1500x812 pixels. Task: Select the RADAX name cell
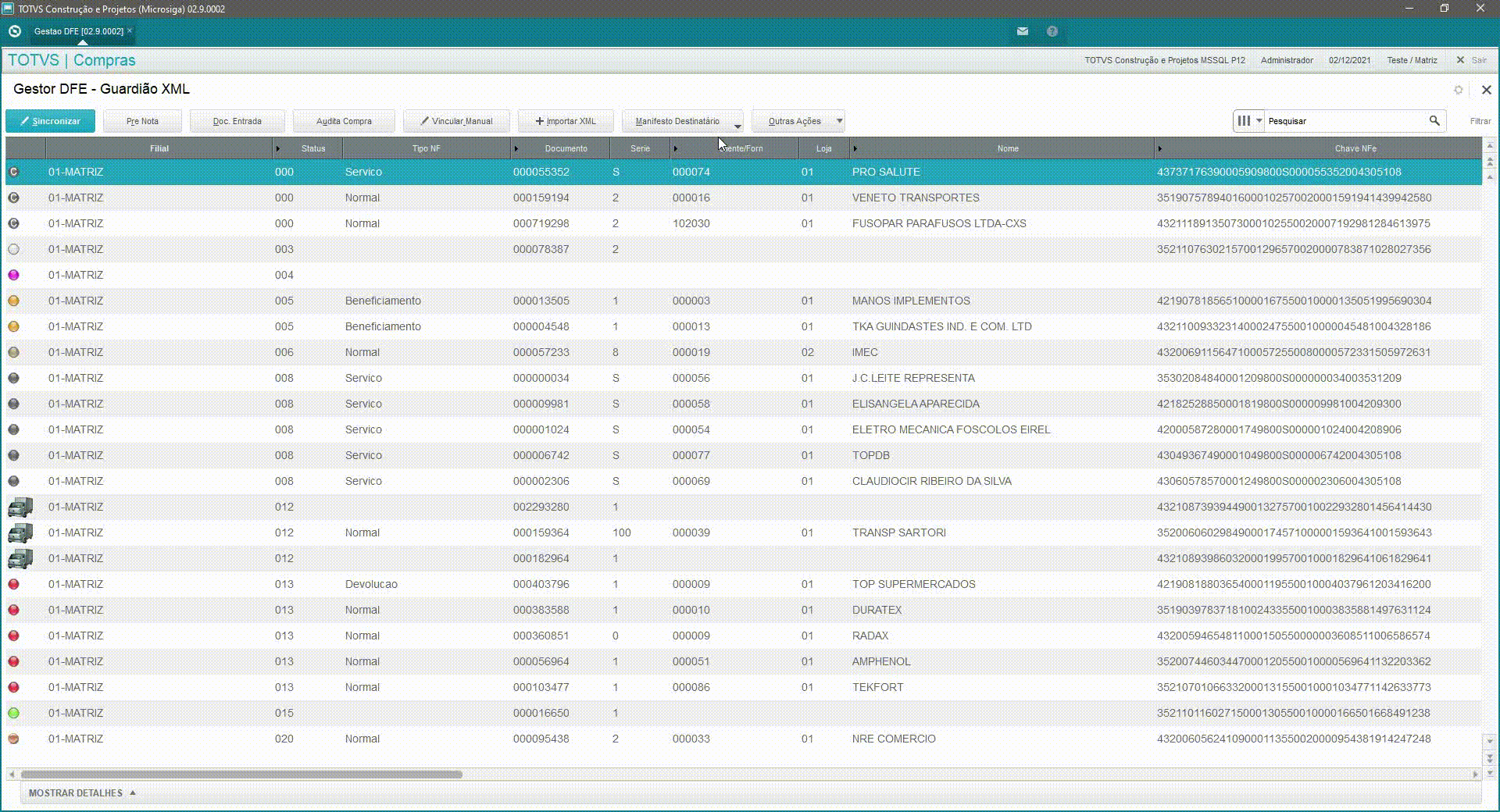(x=870, y=636)
